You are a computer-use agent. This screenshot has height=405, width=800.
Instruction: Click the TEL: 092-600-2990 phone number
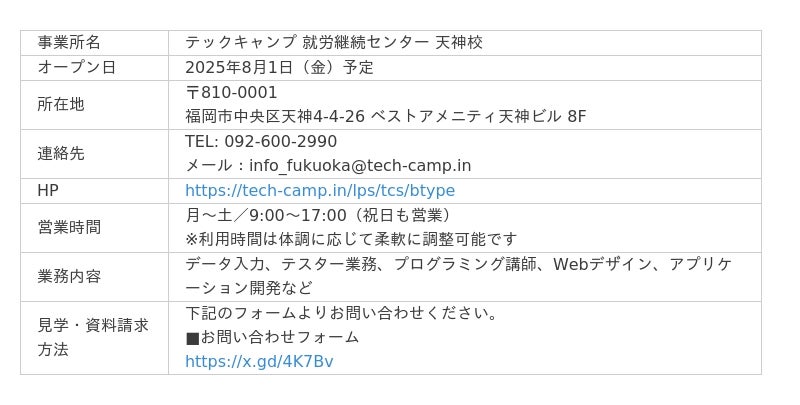[261, 141]
